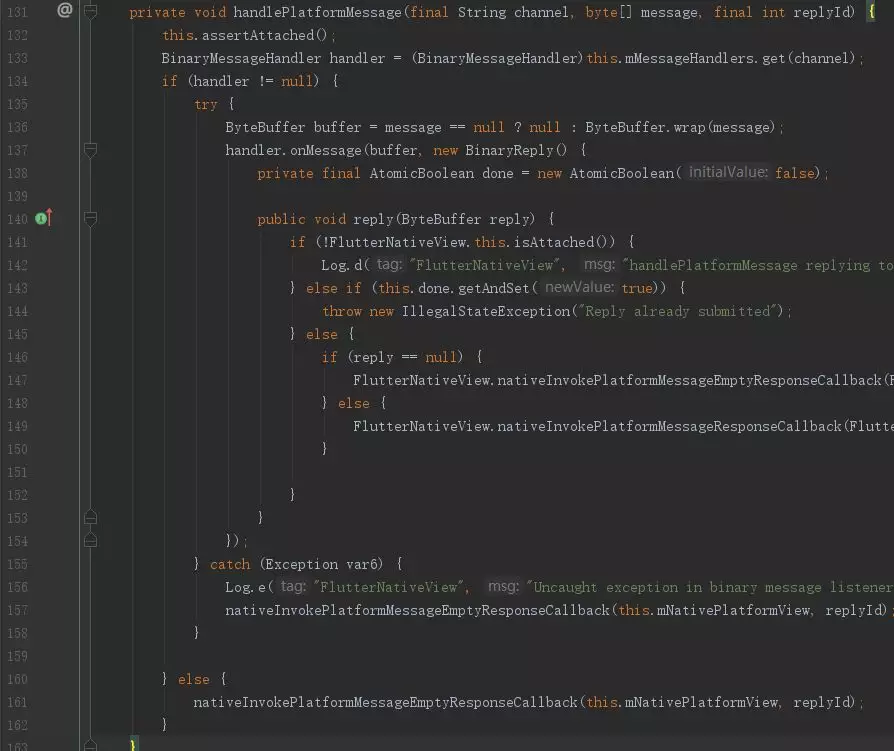Click IllegalStateException on line 144
The height and width of the screenshot is (751, 894).
[x=486, y=311]
